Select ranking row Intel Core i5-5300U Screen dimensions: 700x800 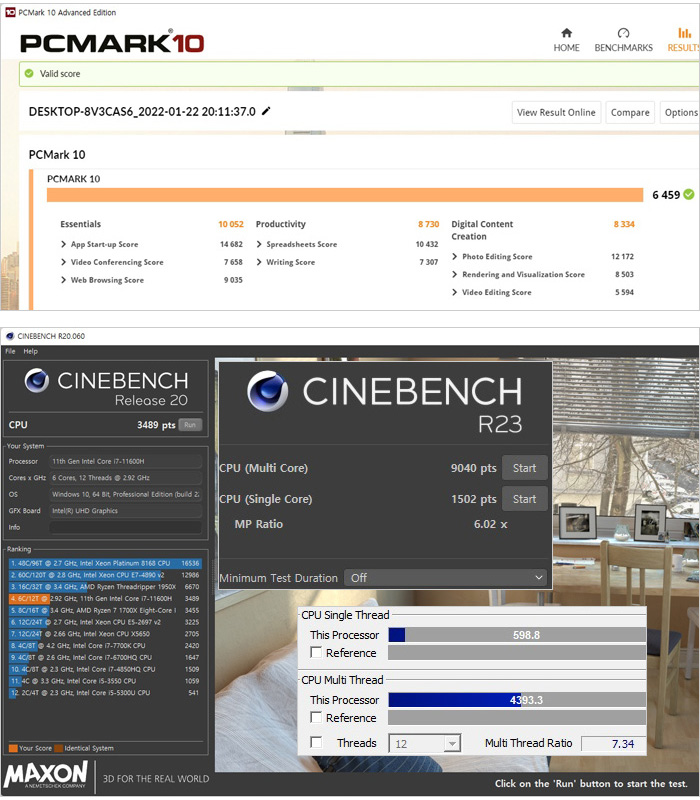[x=105, y=693]
